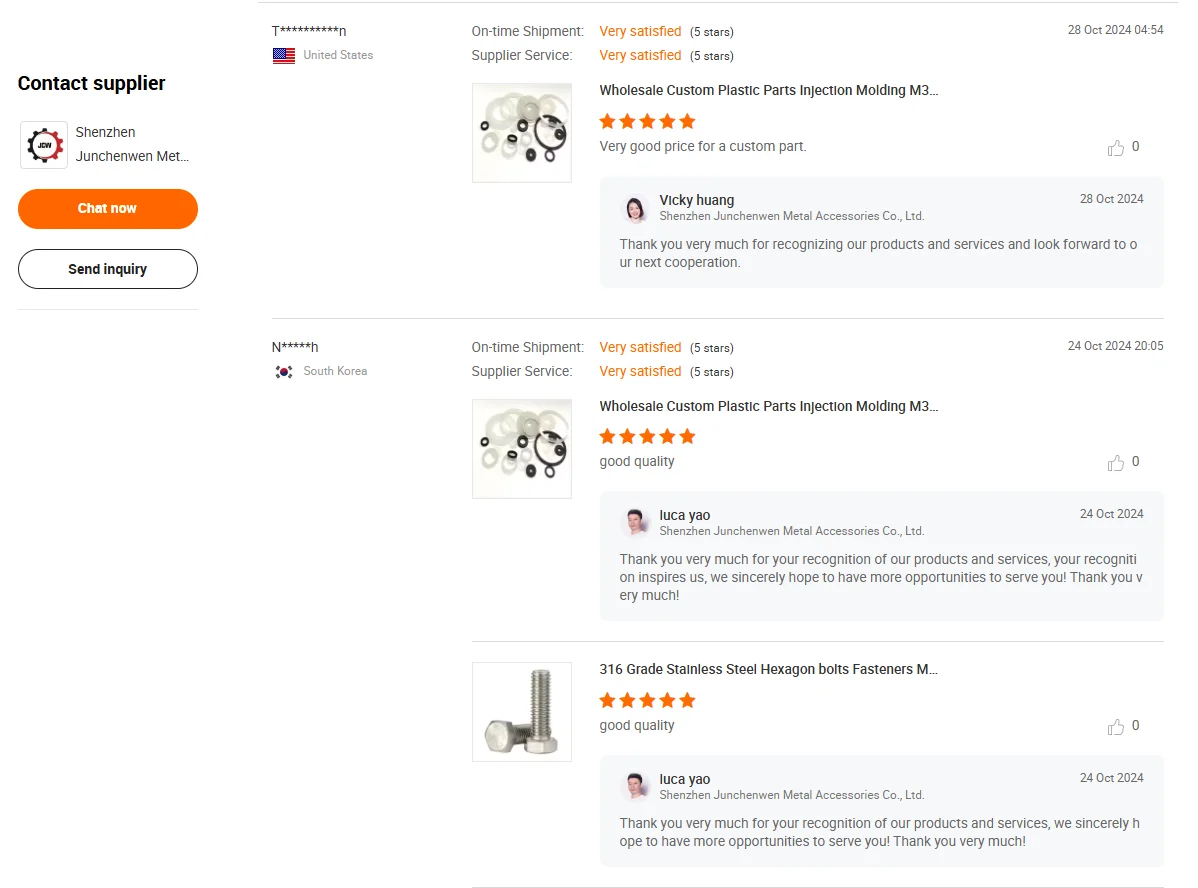Click Vicky huang's avatar
Screen dimensions: 1198x888
[635, 208]
